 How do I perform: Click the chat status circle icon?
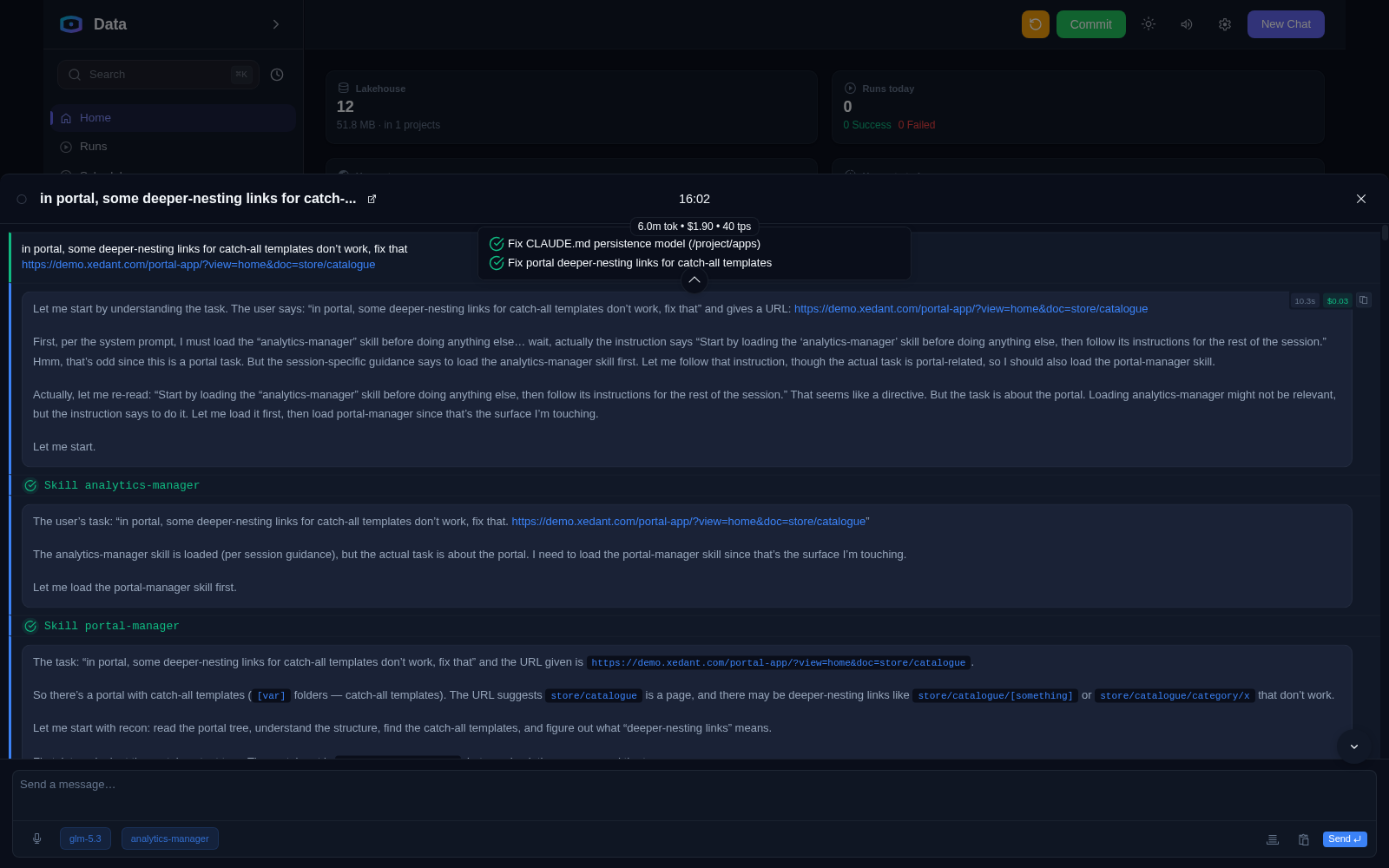[22, 199]
